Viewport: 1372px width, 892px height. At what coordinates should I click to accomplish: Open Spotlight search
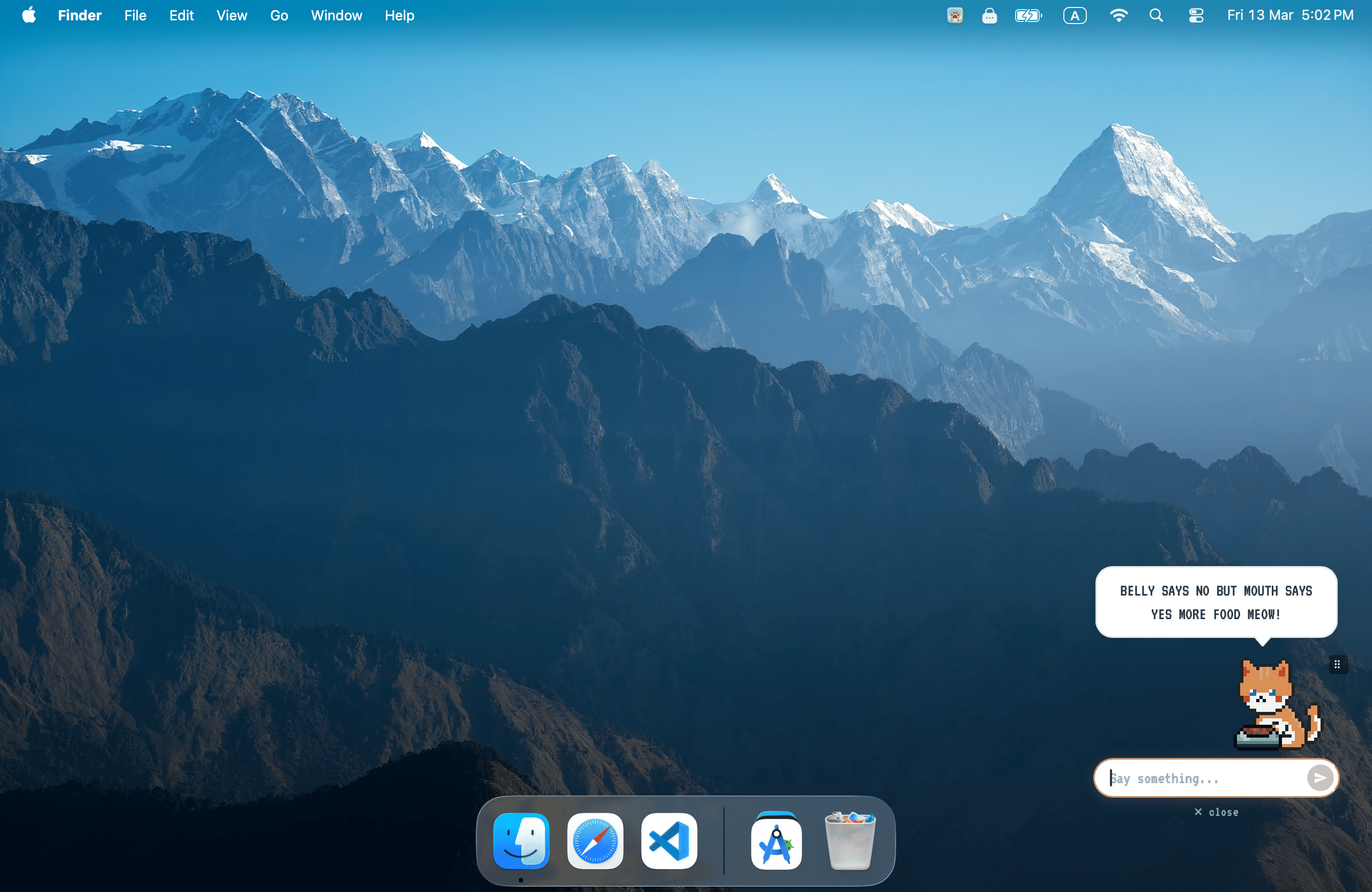1156,16
